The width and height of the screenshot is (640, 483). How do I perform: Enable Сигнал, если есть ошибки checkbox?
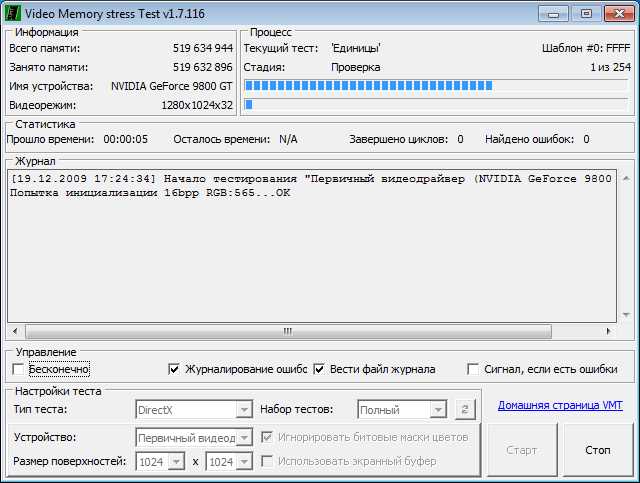point(474,369)
